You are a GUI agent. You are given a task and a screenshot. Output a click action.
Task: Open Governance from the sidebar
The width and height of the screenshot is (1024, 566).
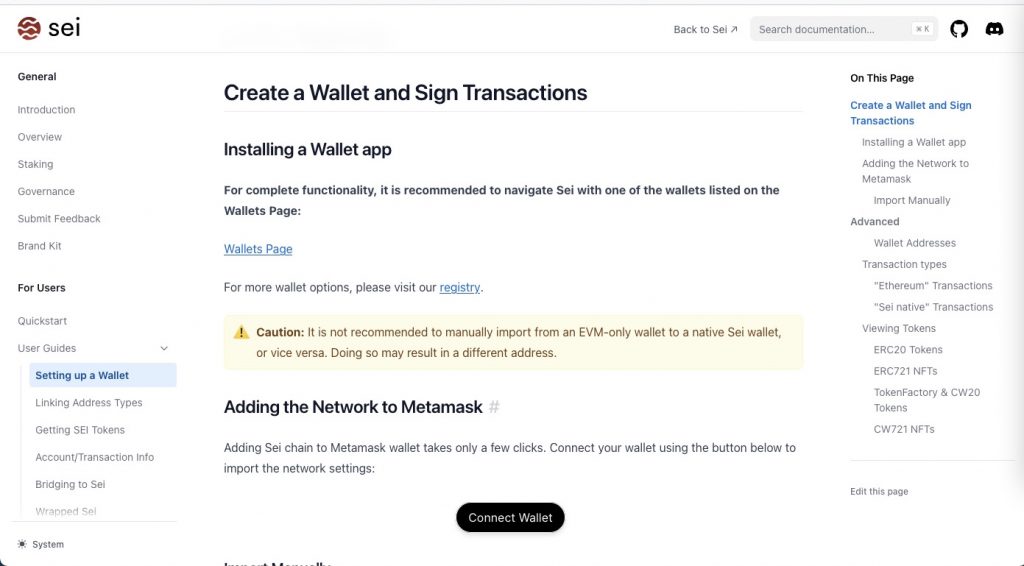pos(46,191)
